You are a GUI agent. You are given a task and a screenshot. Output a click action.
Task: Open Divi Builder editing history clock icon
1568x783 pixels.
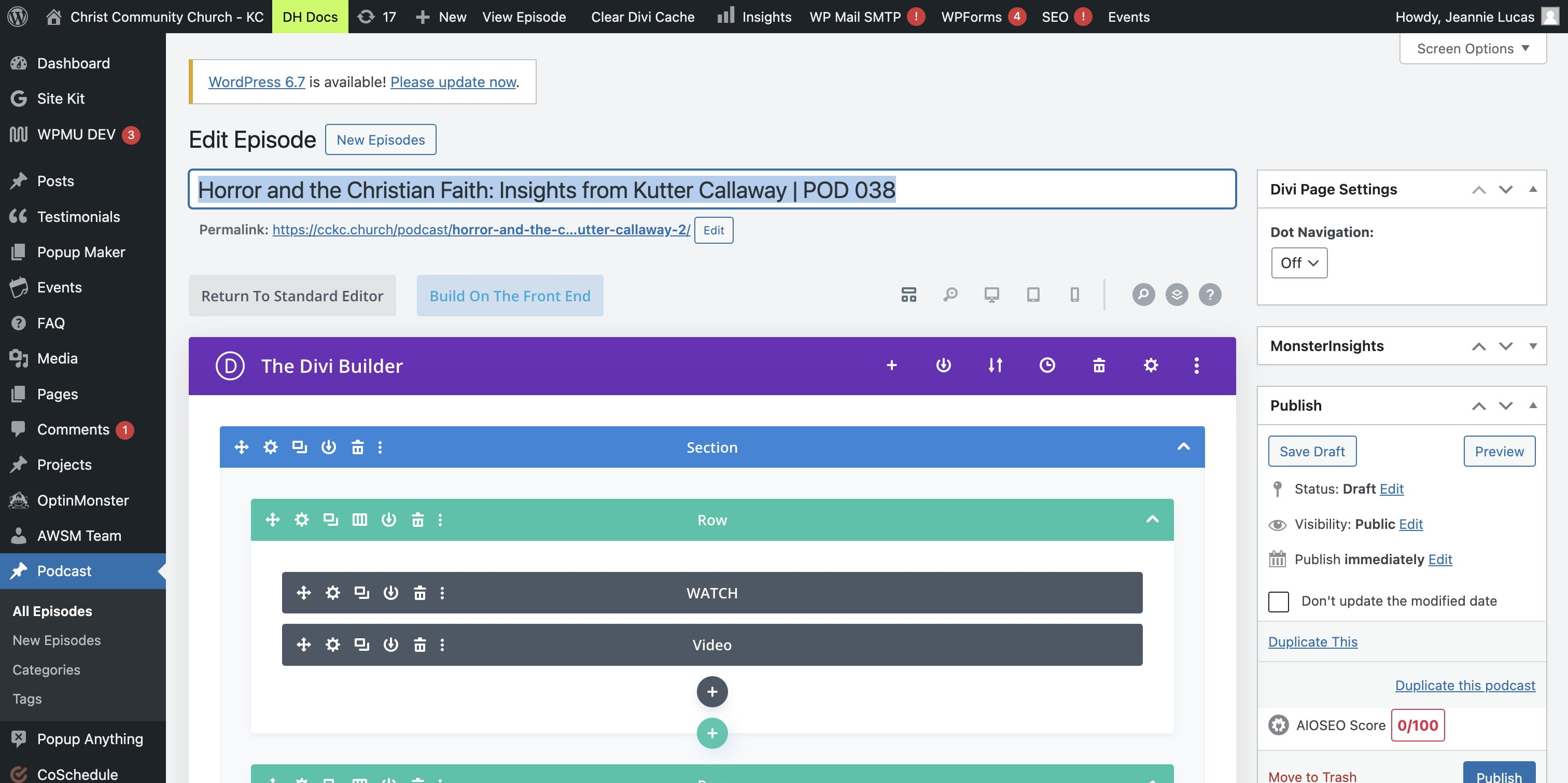(x=1047, y=366)
